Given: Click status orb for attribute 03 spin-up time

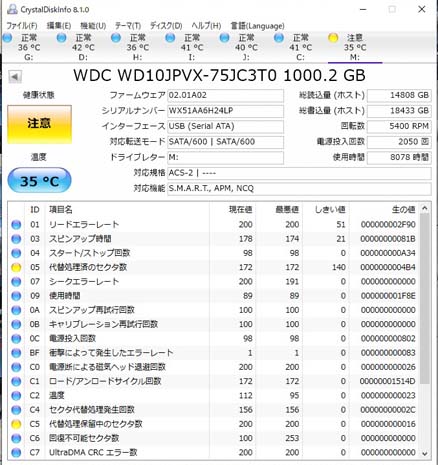Looking at the screenshot, I should click(x=16, y=239).
